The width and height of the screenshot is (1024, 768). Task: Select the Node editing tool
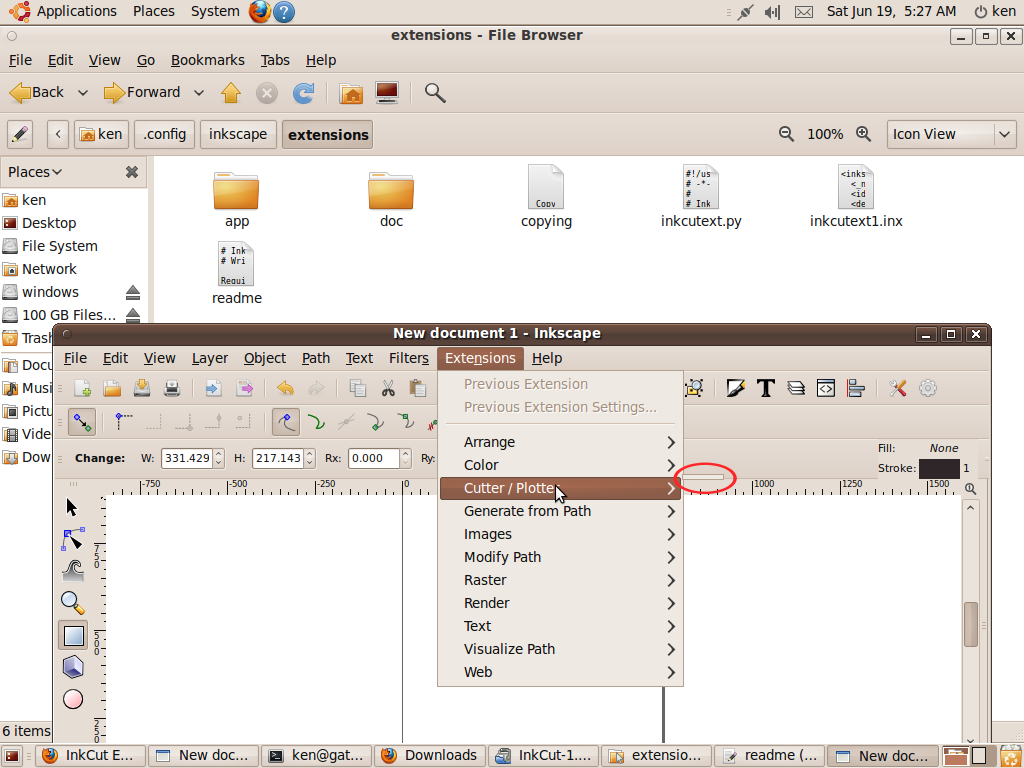(72, 538)
